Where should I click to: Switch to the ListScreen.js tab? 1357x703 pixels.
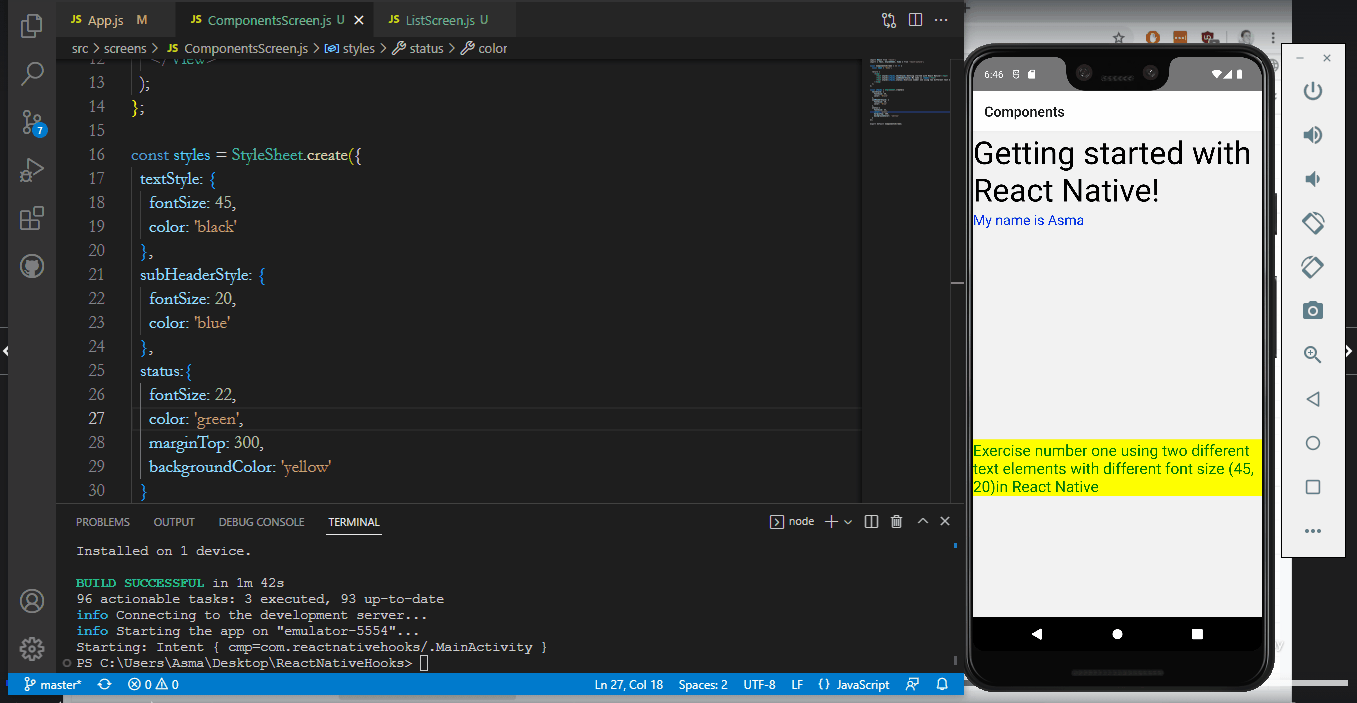440,20
